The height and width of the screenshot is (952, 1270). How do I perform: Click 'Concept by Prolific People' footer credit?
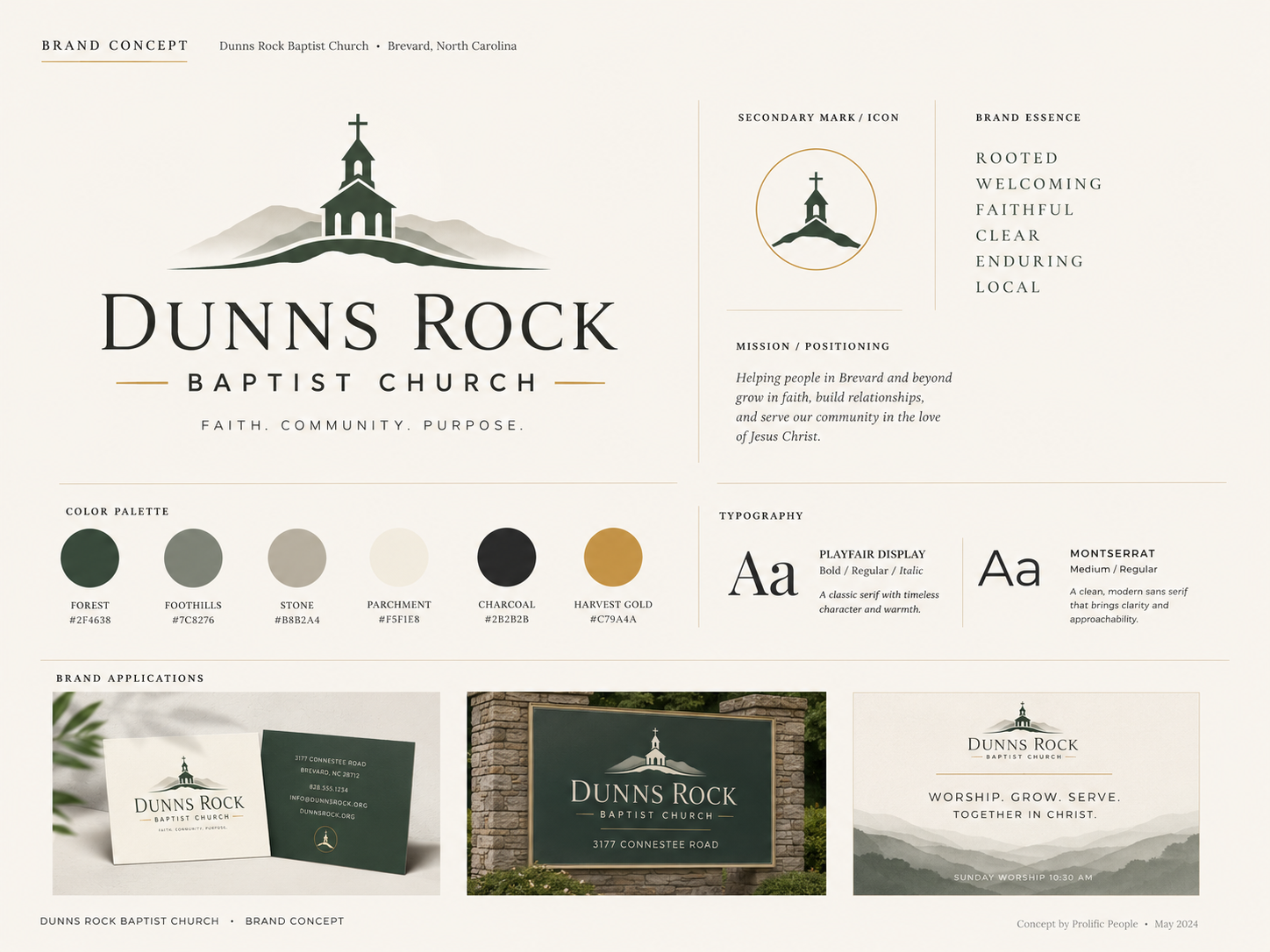pos(1077,924)
